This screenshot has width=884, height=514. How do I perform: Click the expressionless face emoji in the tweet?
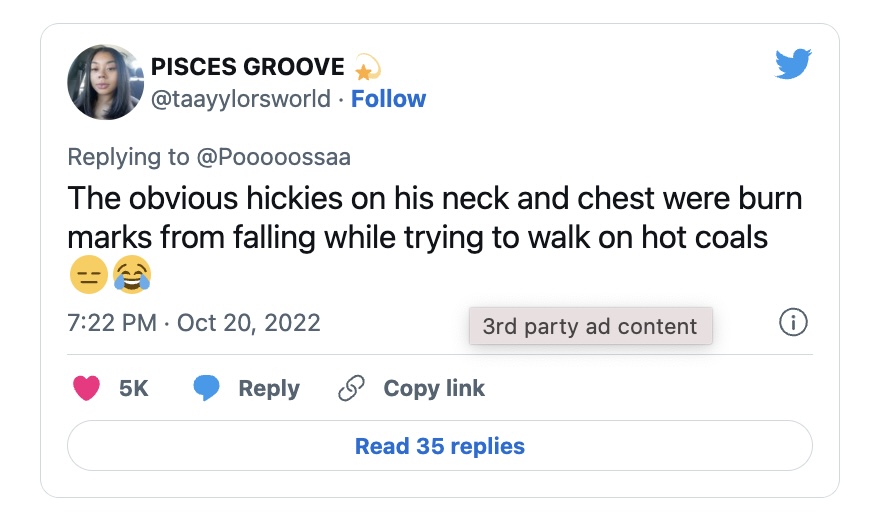pos(88,274)
